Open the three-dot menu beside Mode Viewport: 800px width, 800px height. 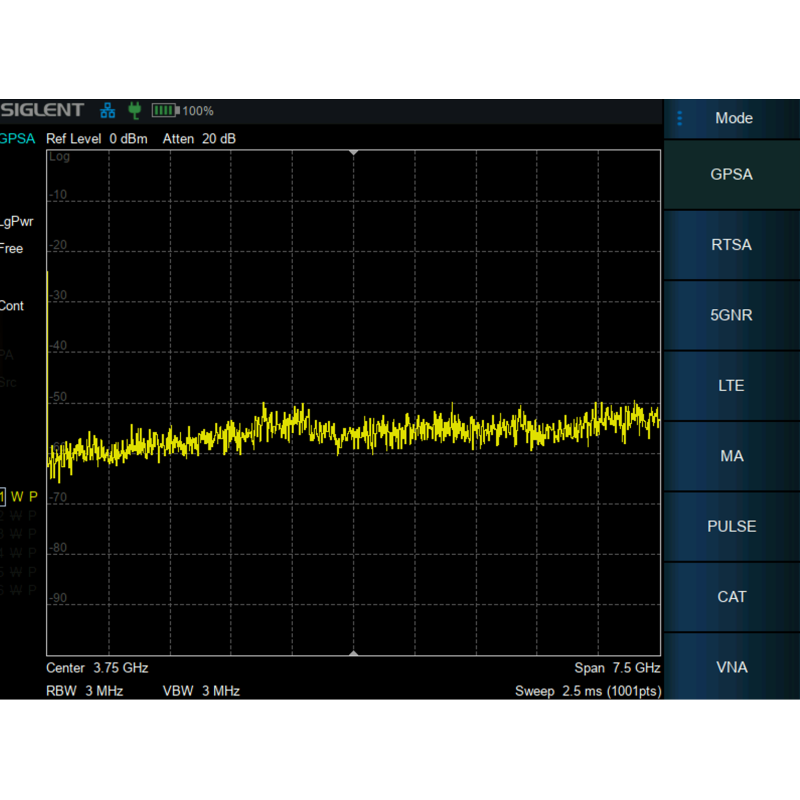point(680,118)
